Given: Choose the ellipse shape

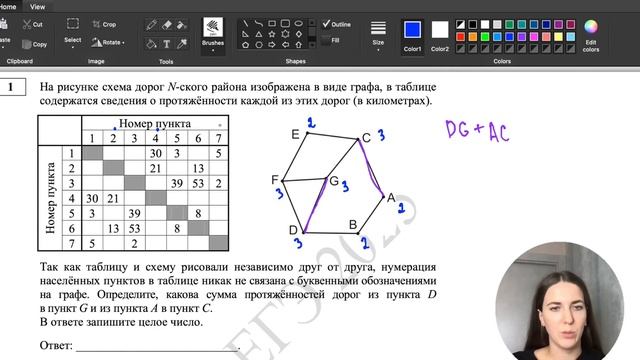Looking at the screenshot, I should [x=299, y=24].
